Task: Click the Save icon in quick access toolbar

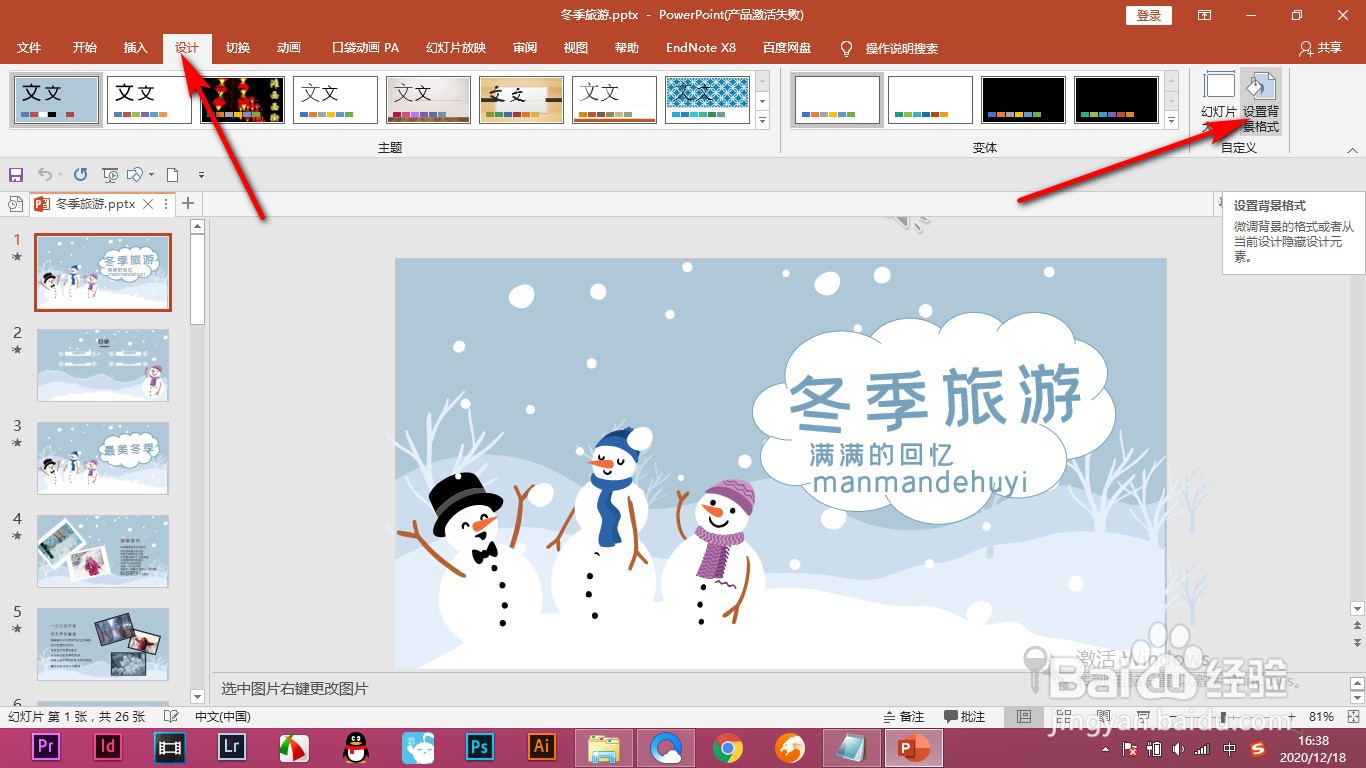Action: pyautogui.click(x=15, y=174)
